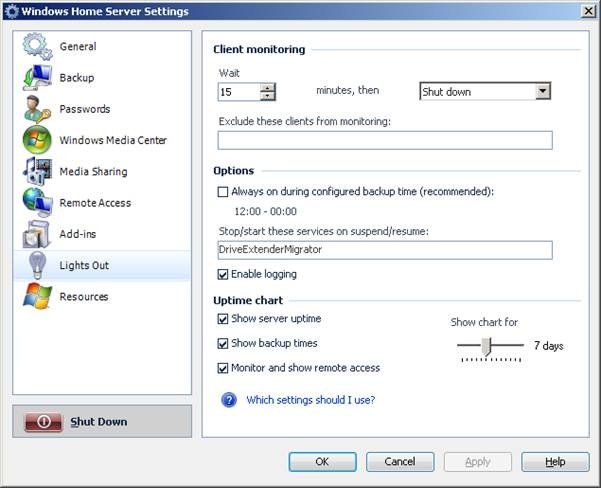Viewport: 601px width, 488px height.
Task: Open the Resources label in sidebar
Action: (84, 297)
